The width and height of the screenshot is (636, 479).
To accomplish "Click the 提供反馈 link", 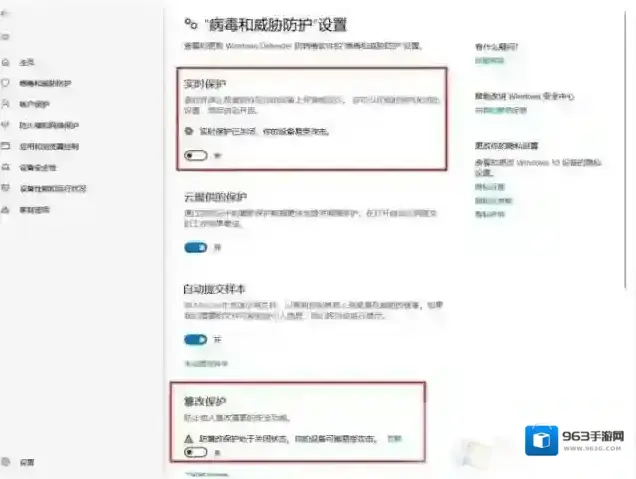I will pyautogui.click(x=501, y=110).
